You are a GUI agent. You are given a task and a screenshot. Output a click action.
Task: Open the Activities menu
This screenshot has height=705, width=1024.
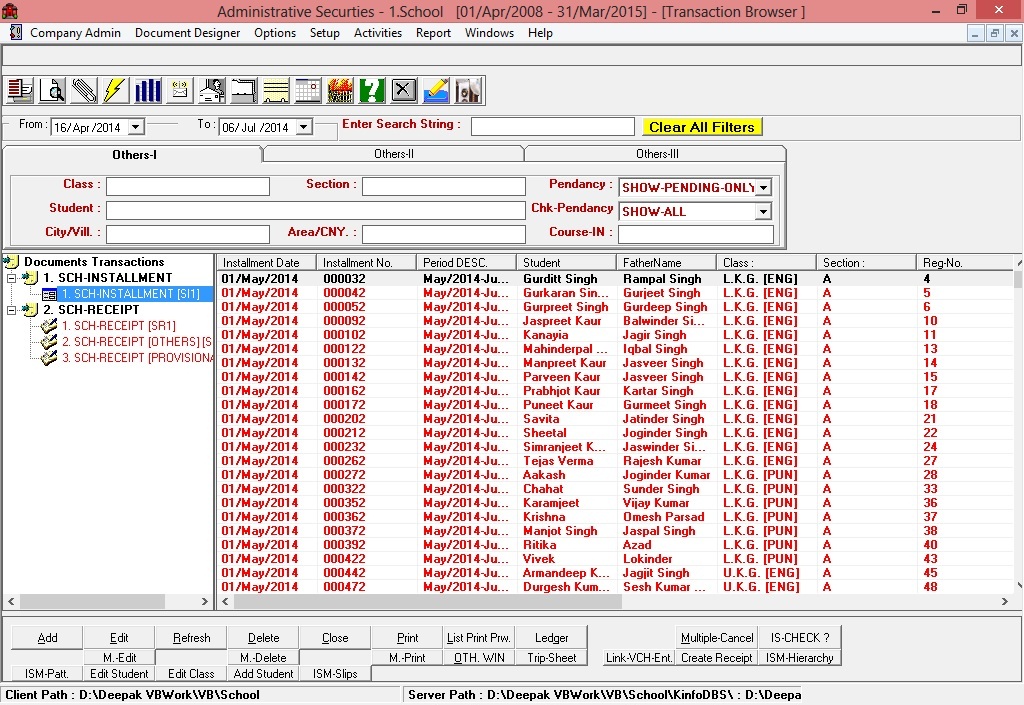(x=377, y=33)
